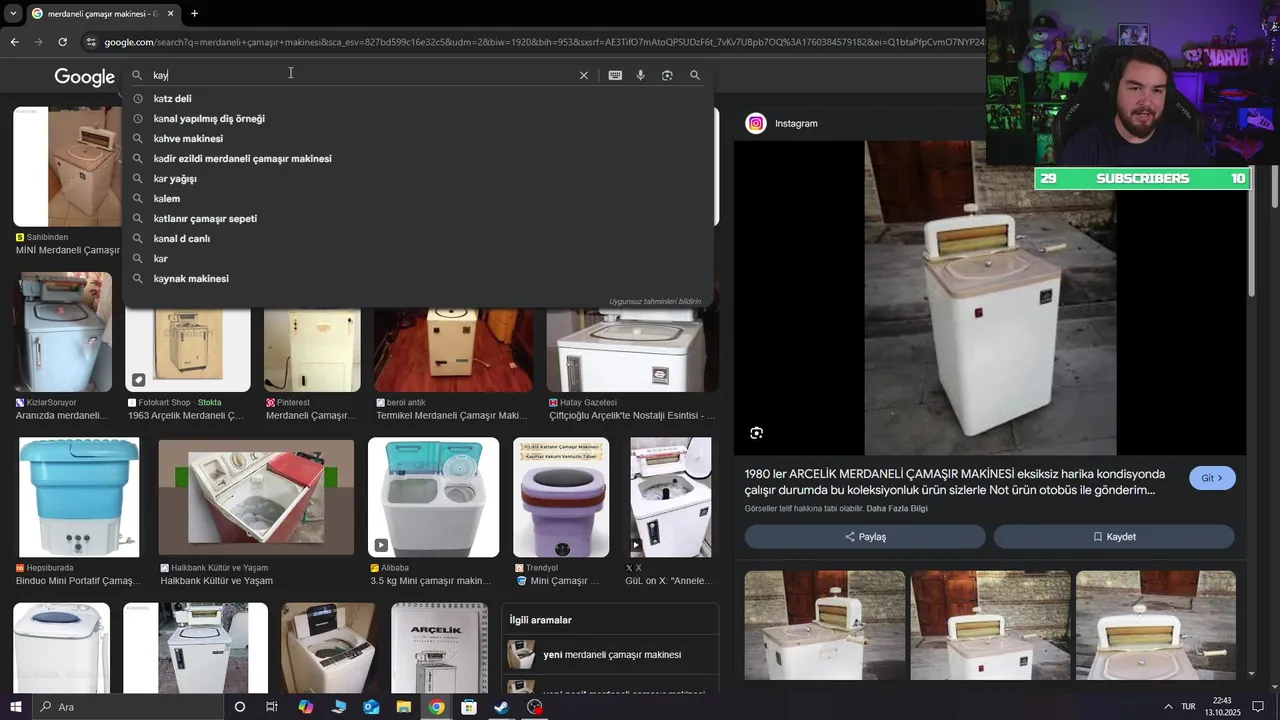Open Trendyol Mini Çamaşır thumbnail
The image size is (1280, 720).
(x=561, y=497)
